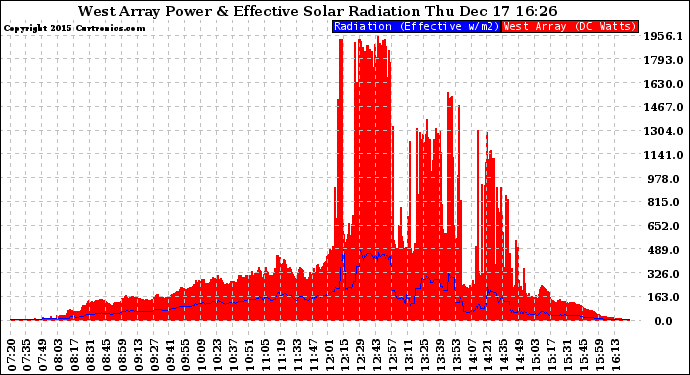The width and height of the screenshot is (690, 375).
Task: Click x-axis time label 15:45
Action: pyautogui.click(x=584, y=355)
